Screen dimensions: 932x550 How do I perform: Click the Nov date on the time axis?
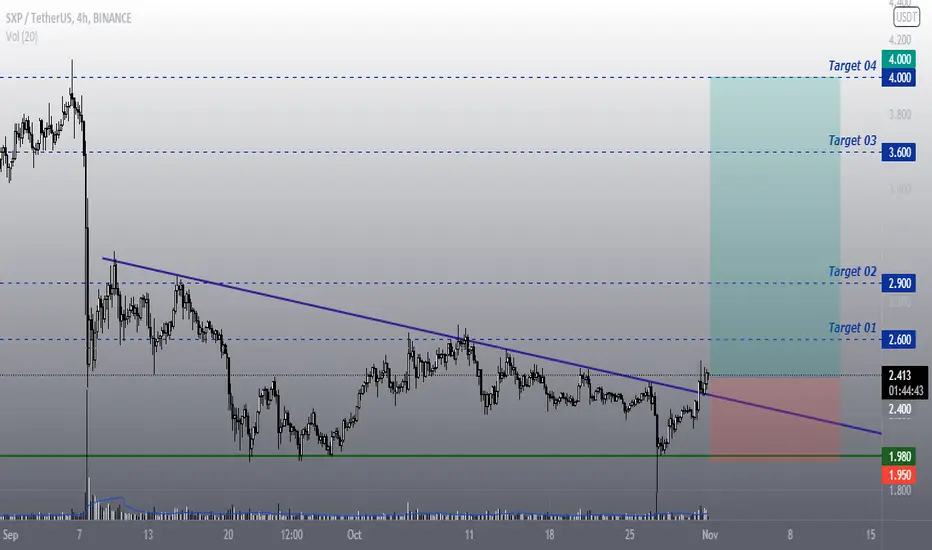(x=710, y=535)
